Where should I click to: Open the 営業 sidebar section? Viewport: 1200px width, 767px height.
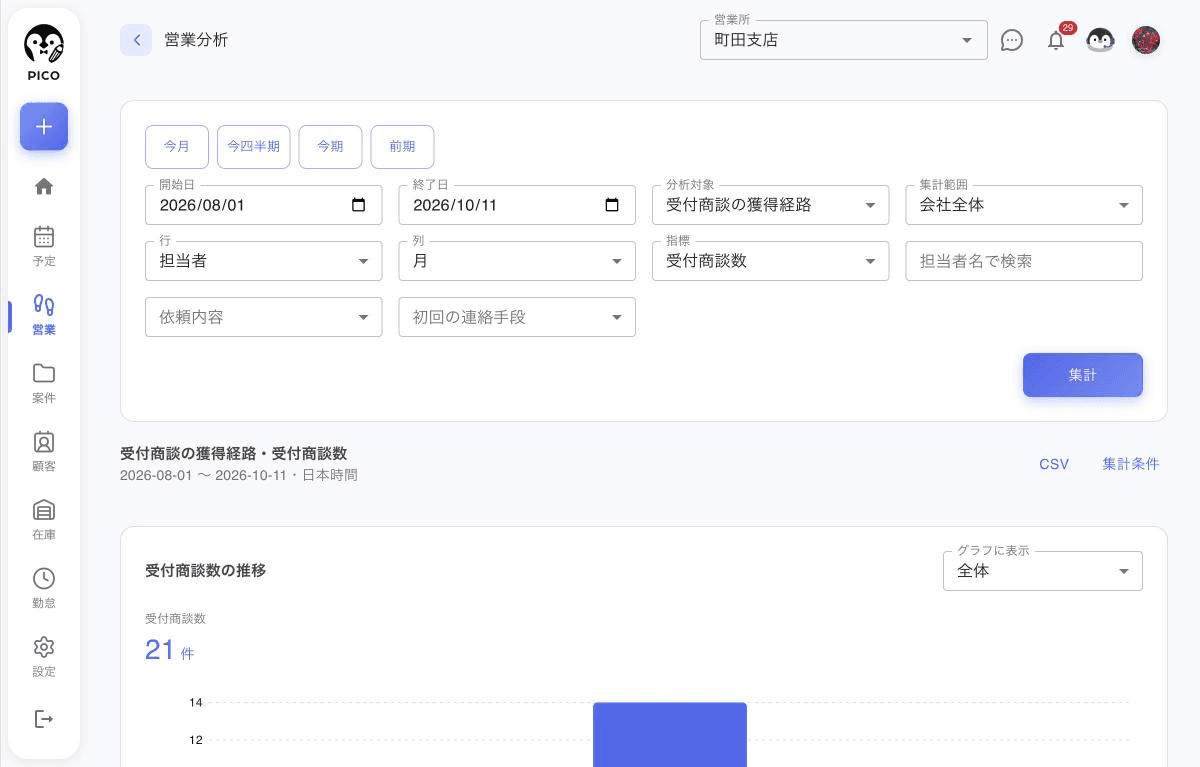coord(44,314)
